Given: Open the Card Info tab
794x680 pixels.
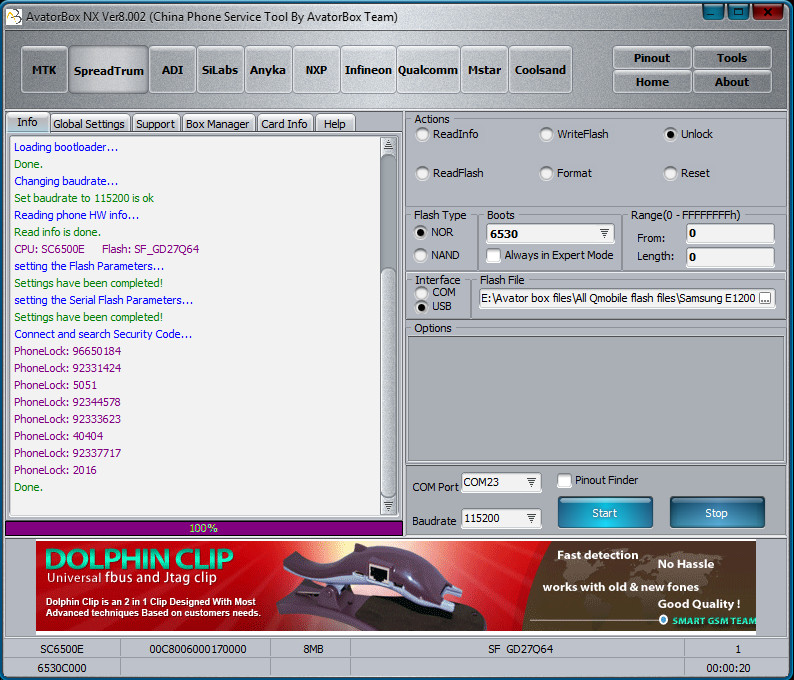Looking at the screenshot, I should [284, 124].
